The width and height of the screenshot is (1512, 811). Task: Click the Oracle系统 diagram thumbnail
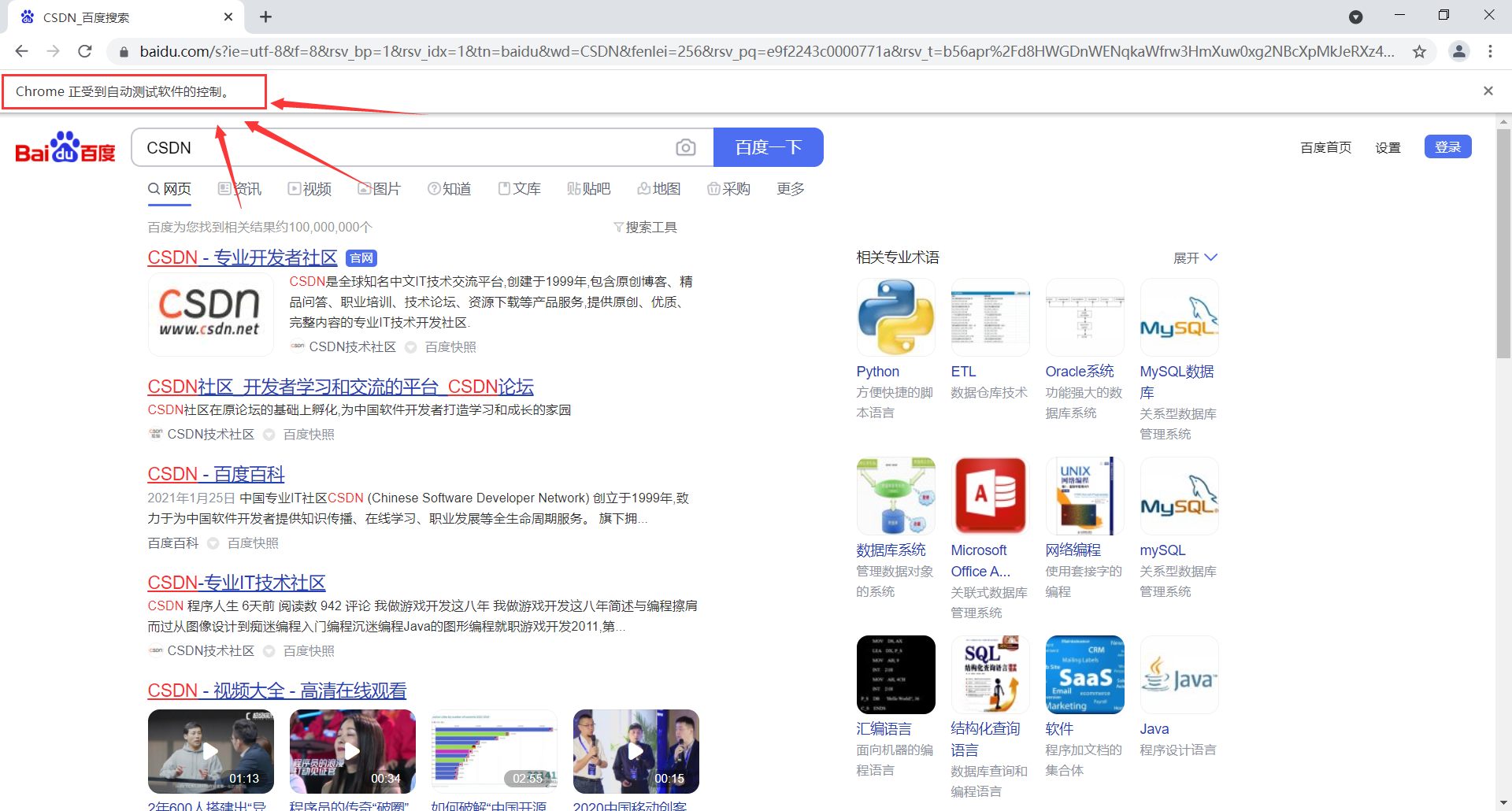point(1084,317)
